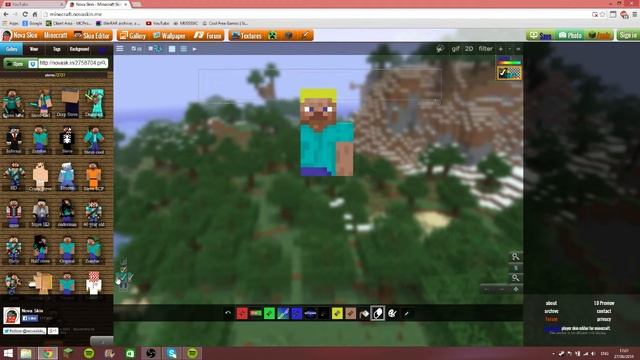Click the rainbow hue color bar
Screen dimensions: 640x360
point(509,62)
